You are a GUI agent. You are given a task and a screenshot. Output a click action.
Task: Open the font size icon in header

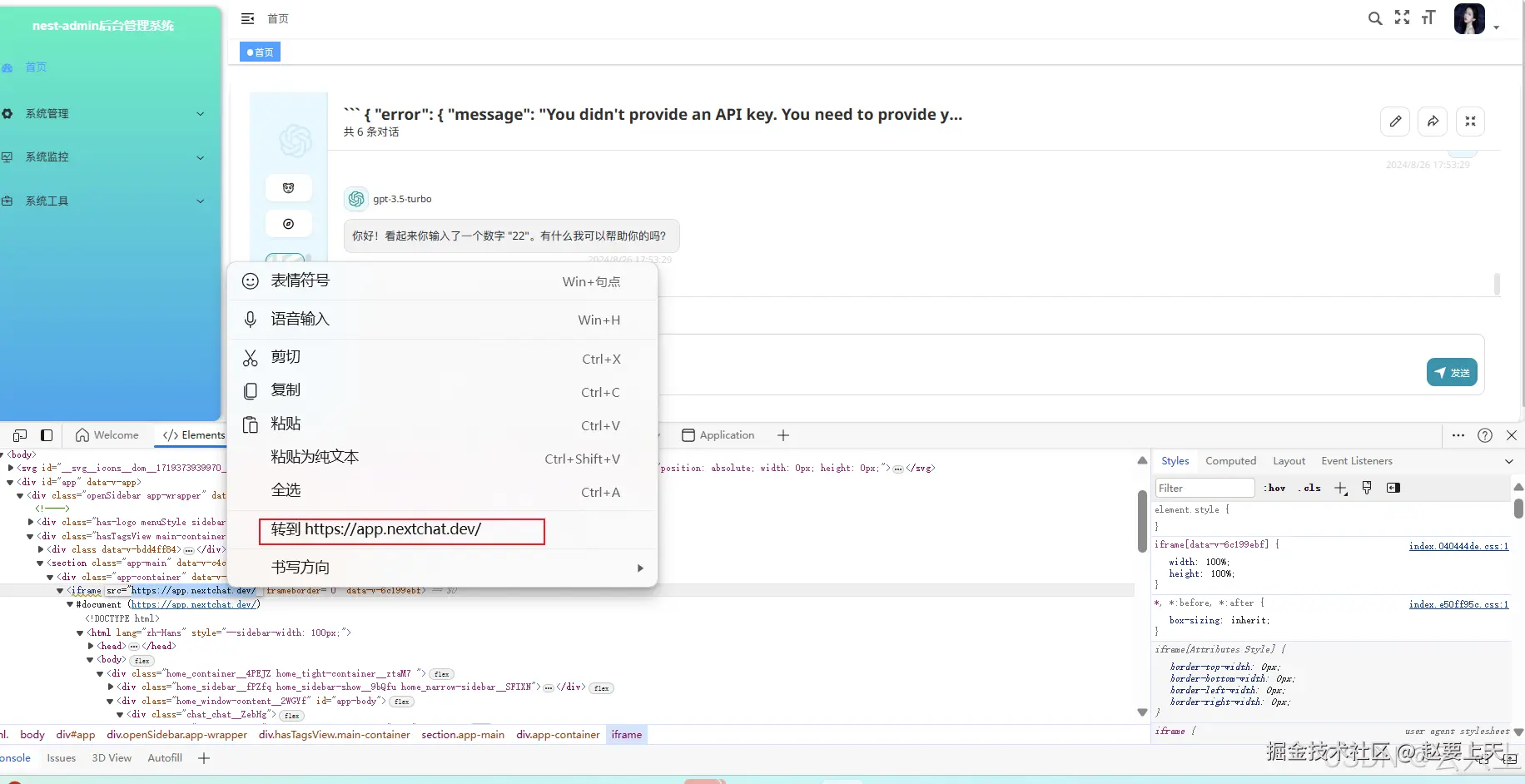tap(1428, 17)
